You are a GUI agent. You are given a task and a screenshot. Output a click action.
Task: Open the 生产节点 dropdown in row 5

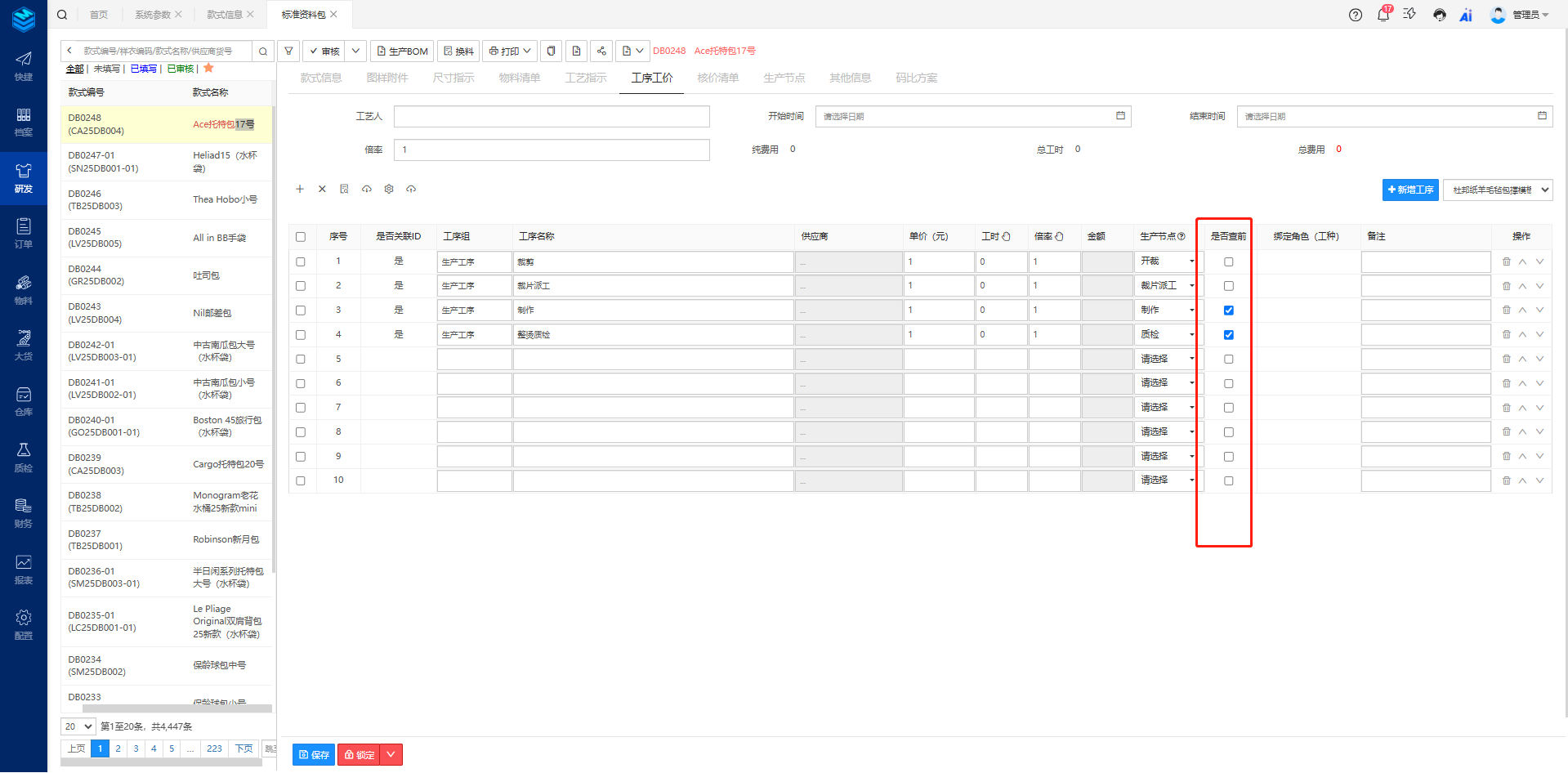coord(1166,359)
